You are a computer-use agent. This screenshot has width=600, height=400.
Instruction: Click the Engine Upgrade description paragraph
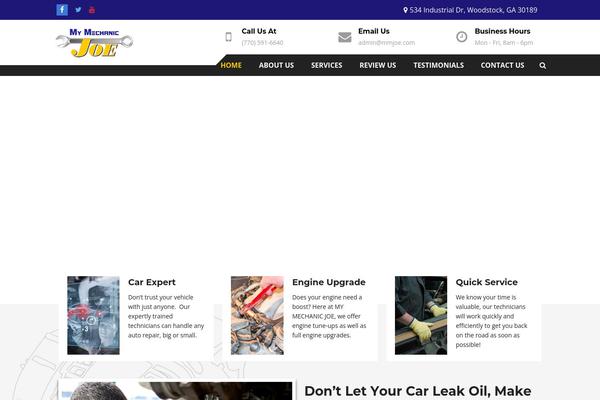click(x=329, y=316)
